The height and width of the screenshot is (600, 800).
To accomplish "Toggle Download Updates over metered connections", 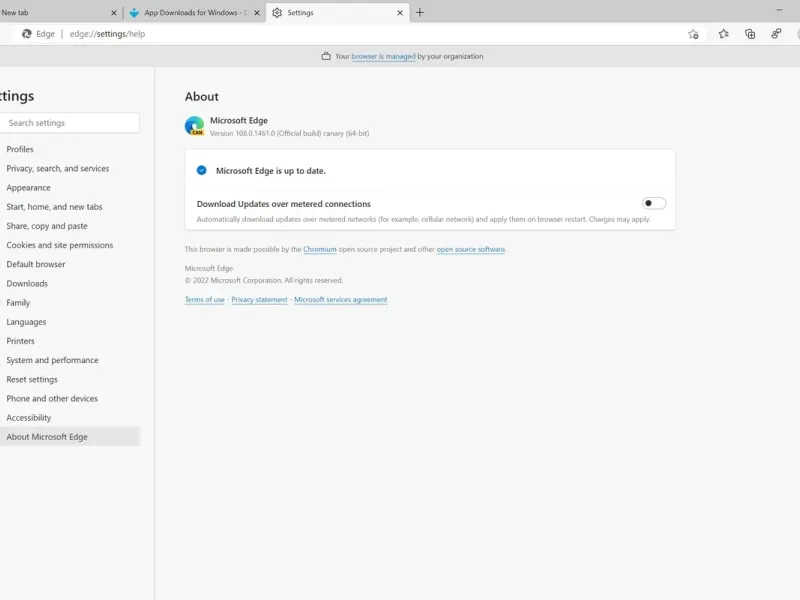I will pyautogui.click(x=654, y=203).
